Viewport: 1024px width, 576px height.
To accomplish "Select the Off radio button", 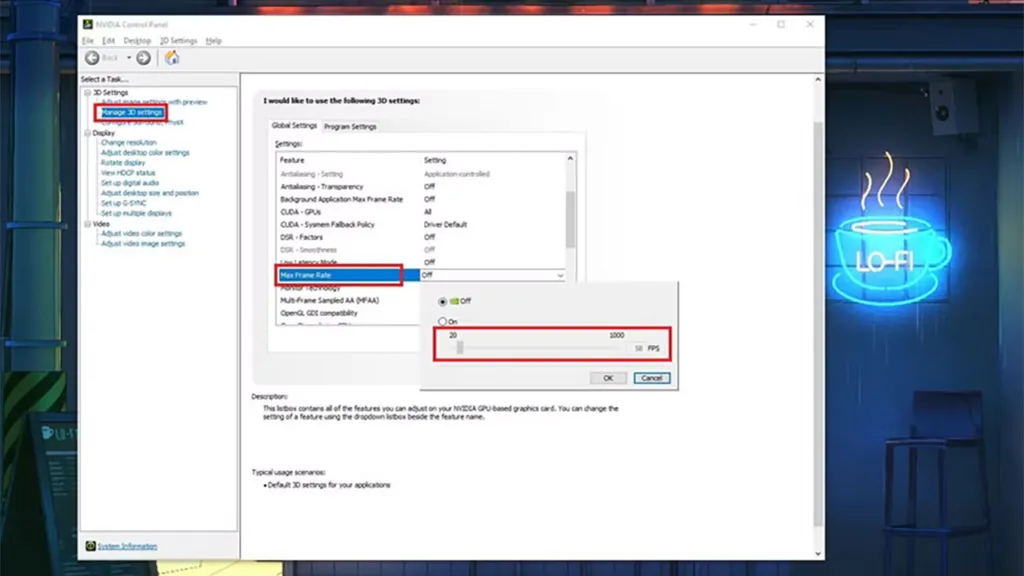I will tap(443, 302).
